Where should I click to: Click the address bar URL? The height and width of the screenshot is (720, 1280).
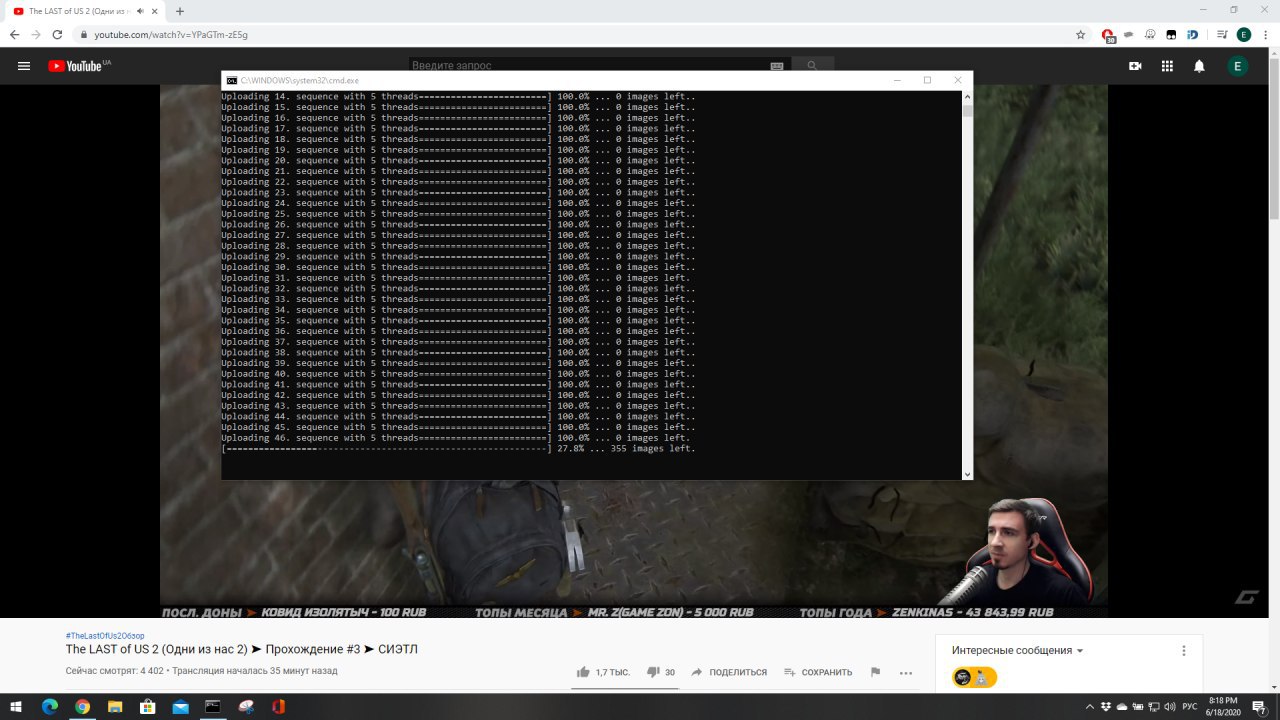[171, 34]
